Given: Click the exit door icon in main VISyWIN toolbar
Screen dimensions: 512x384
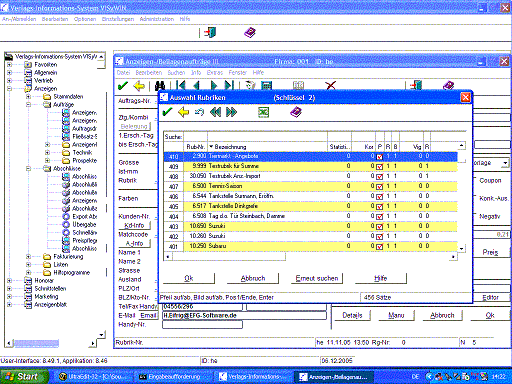Looking at the screenshot, I should 210,32.
